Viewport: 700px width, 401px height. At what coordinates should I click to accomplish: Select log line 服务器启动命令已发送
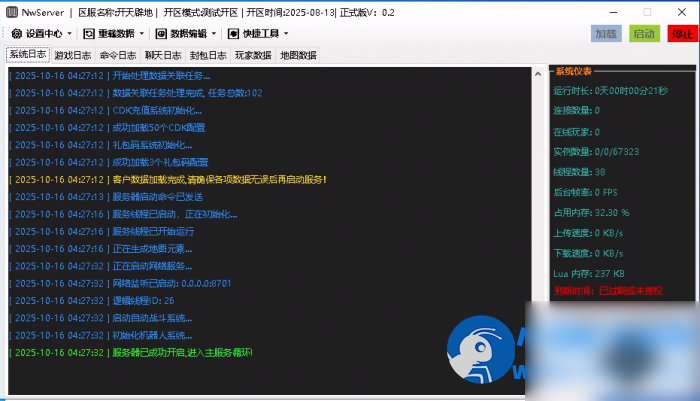[x=106, y=197]
